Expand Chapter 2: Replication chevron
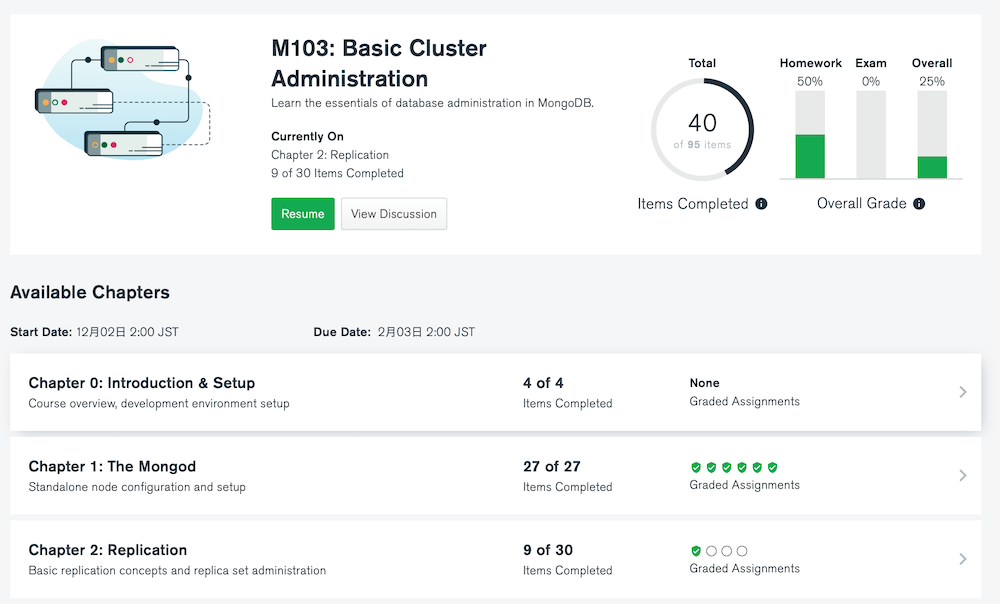The image size is (1000, 604). 962,559
